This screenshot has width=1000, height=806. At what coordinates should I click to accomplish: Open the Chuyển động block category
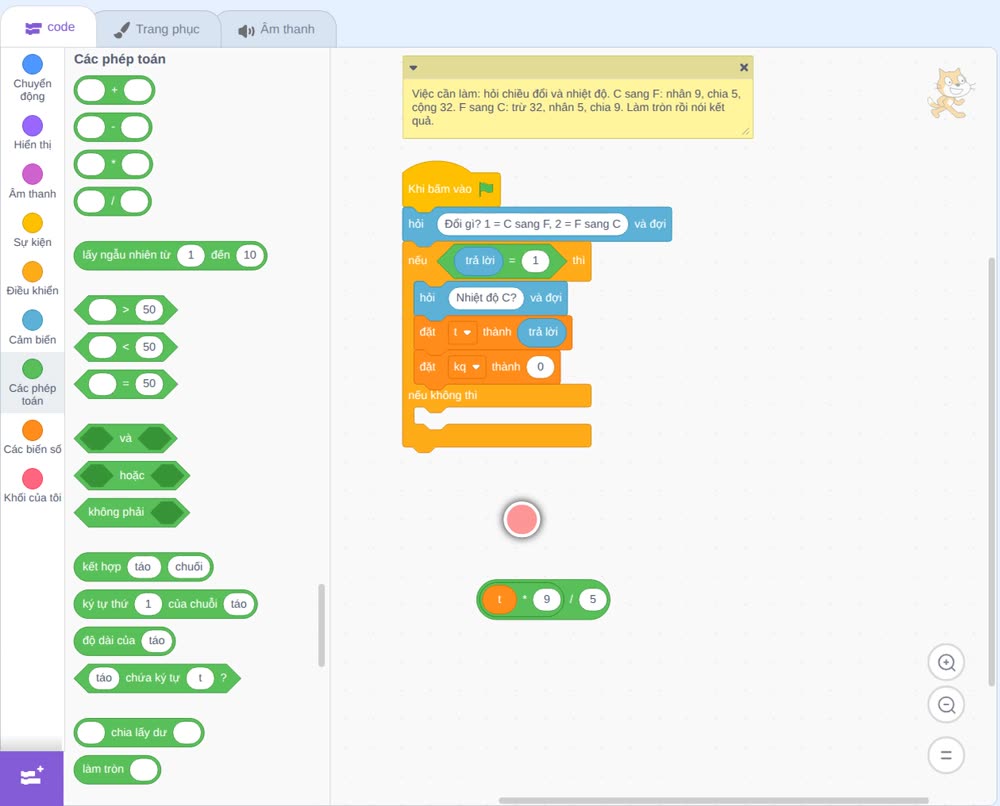(x=32, y=77)
